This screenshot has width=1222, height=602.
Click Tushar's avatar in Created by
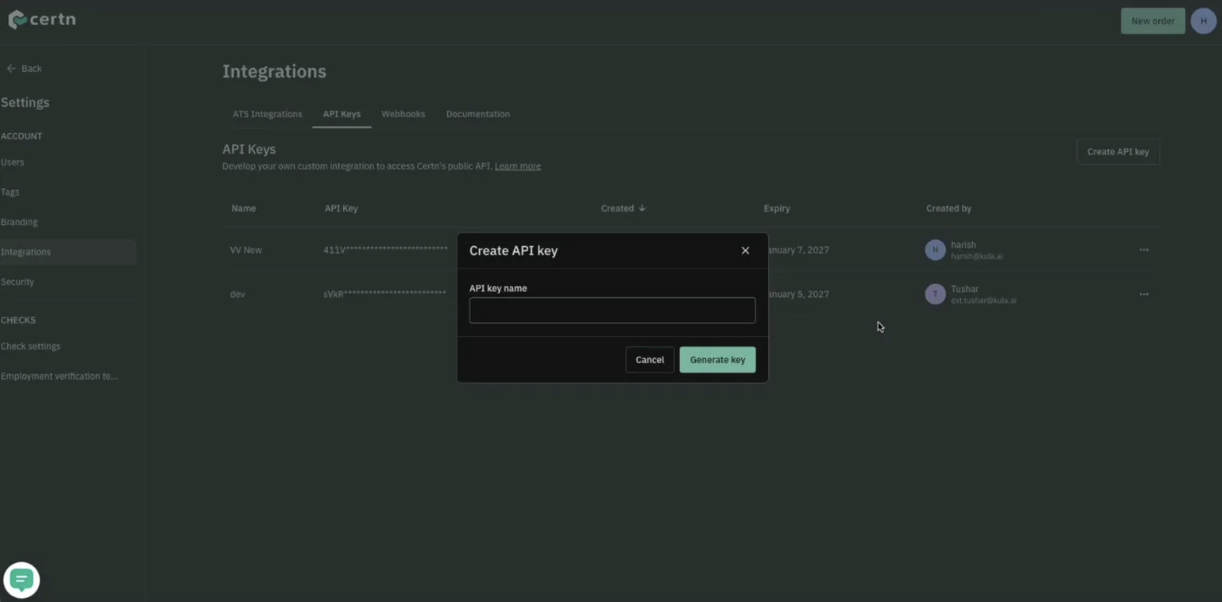coord(935,294)
